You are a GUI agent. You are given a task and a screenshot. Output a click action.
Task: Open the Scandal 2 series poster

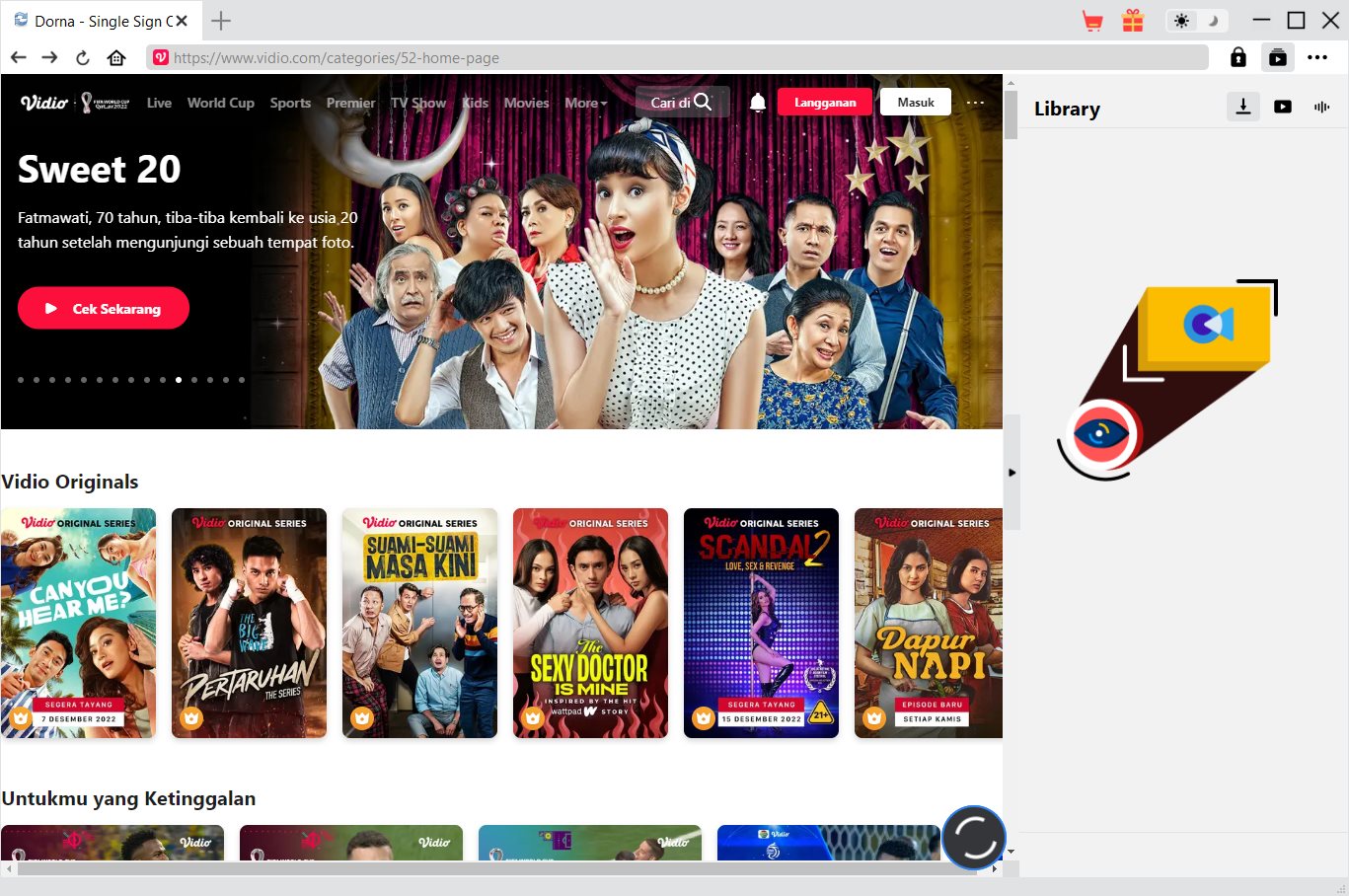[761, 623]
